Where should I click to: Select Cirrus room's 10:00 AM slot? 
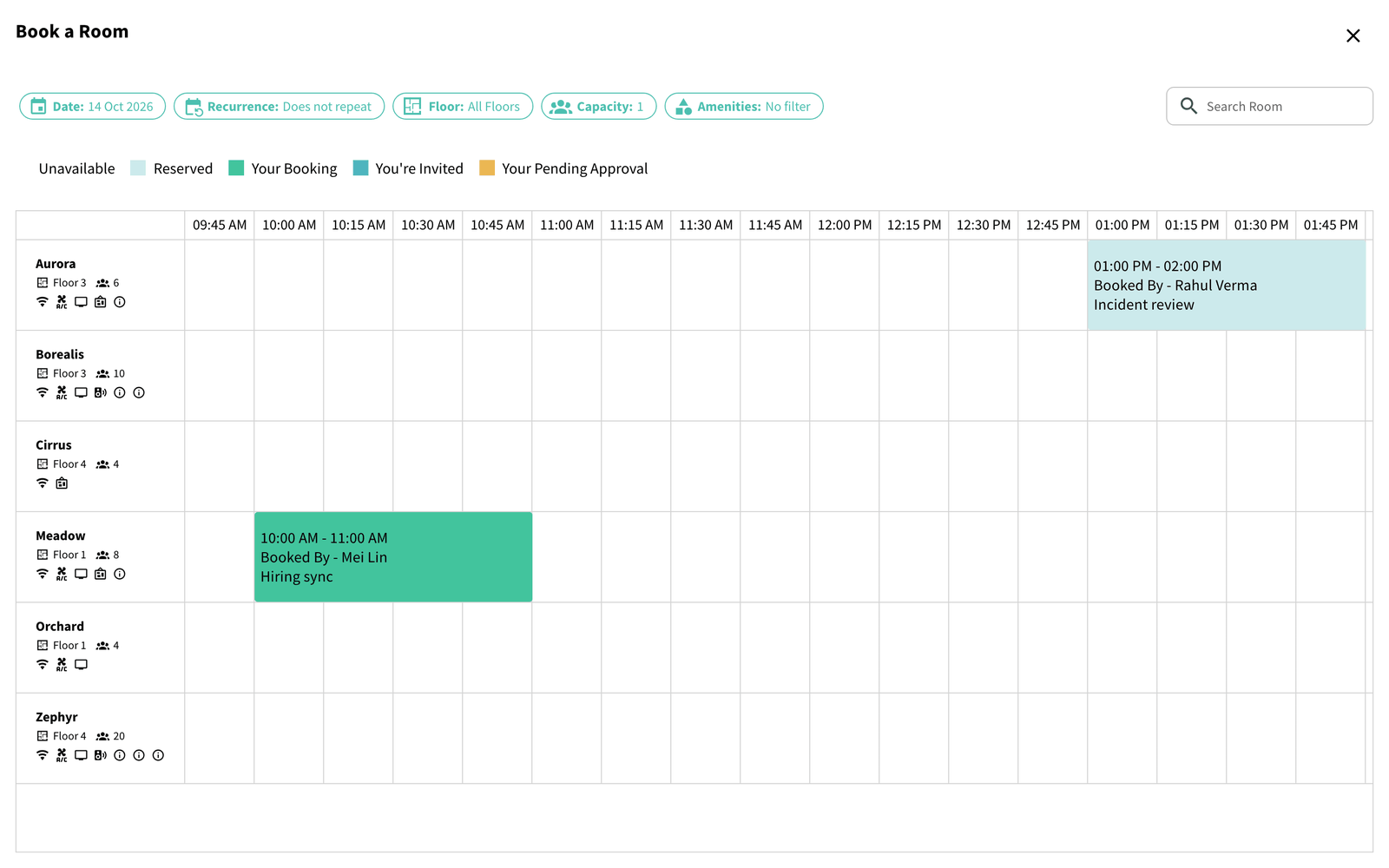point(289,466)
